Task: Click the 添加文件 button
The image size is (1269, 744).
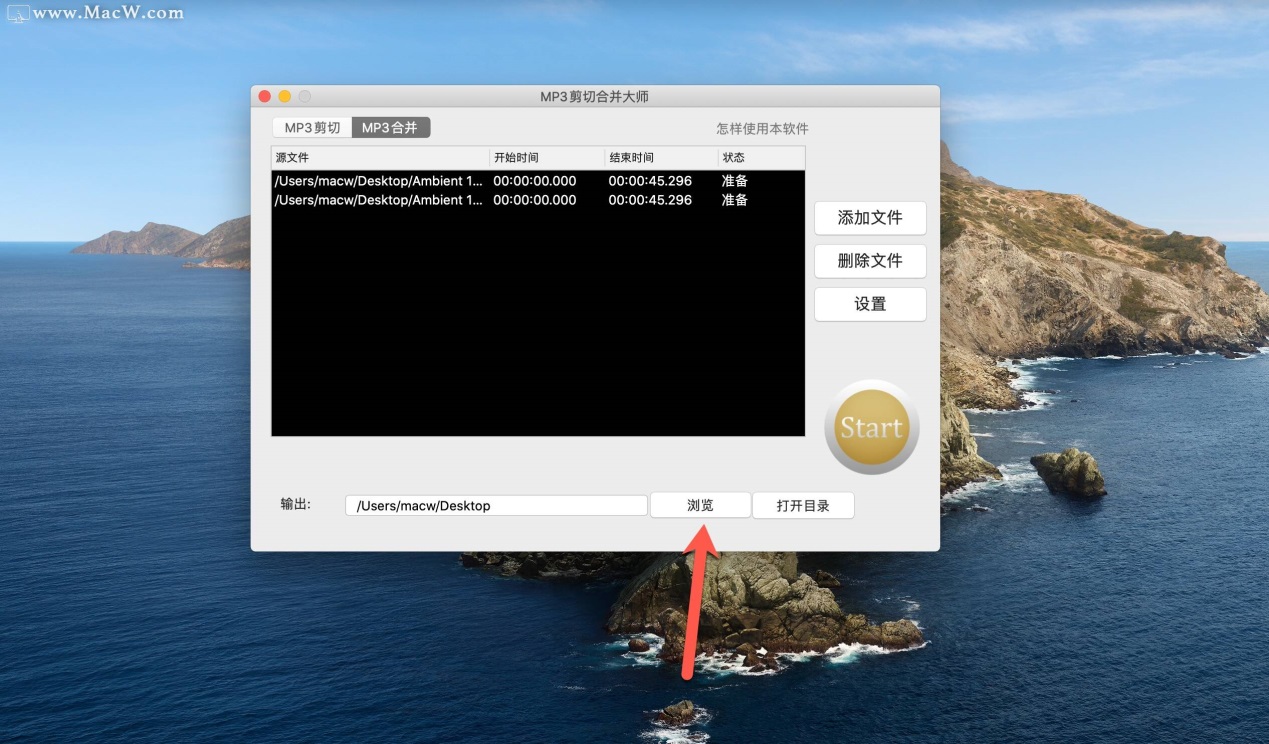Action: point(870,218)
